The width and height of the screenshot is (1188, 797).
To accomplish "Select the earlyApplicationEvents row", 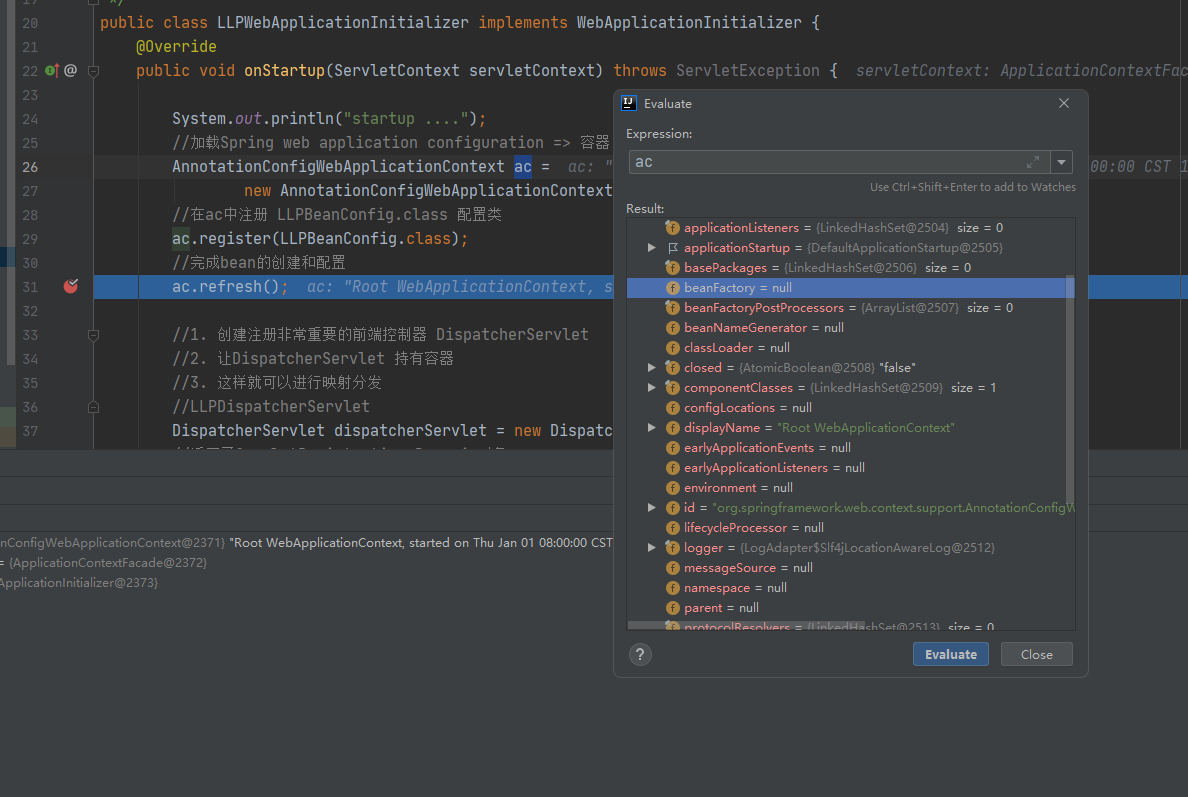I will pos(850,448).
